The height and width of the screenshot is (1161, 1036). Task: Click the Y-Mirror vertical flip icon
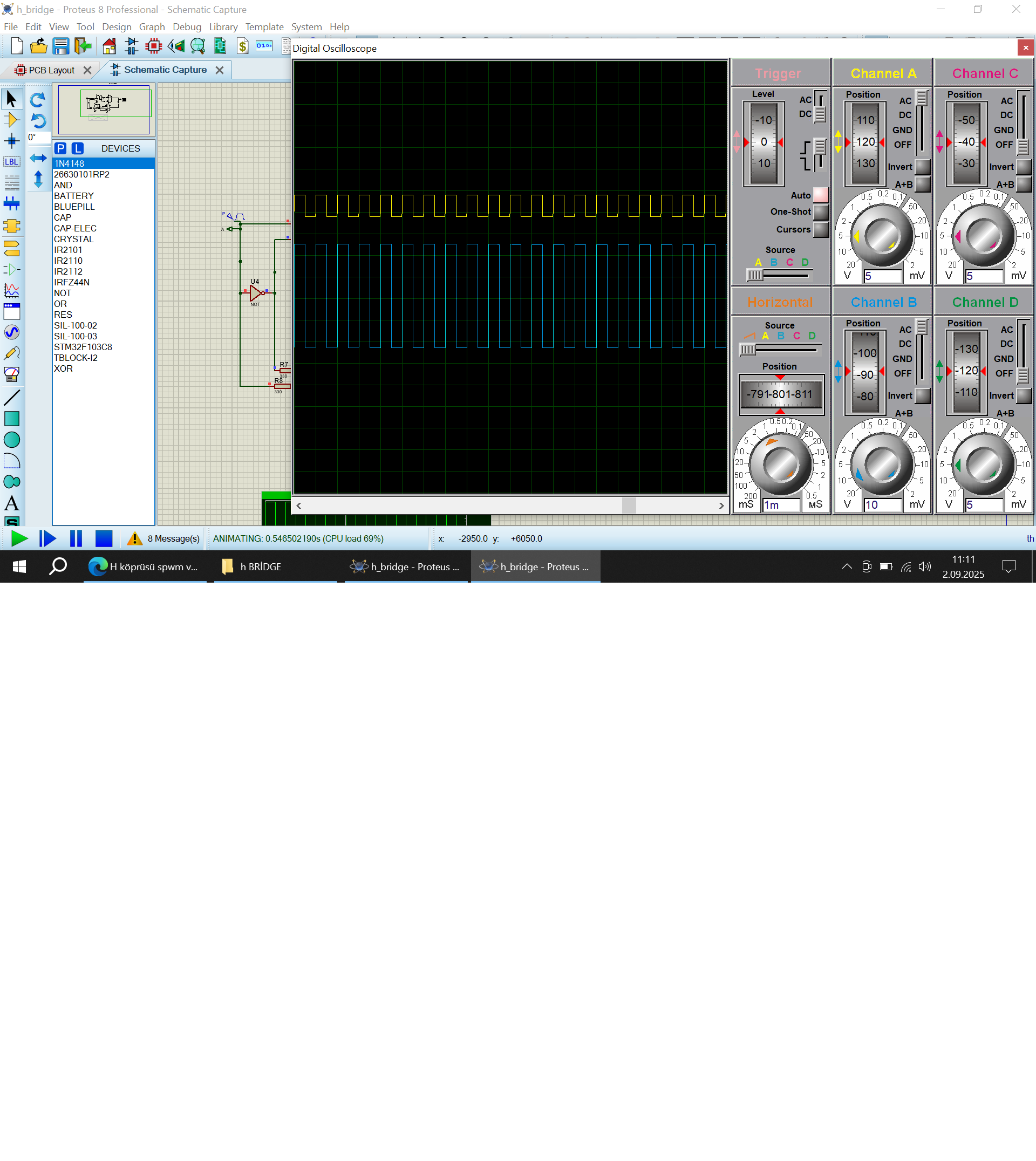38,179
